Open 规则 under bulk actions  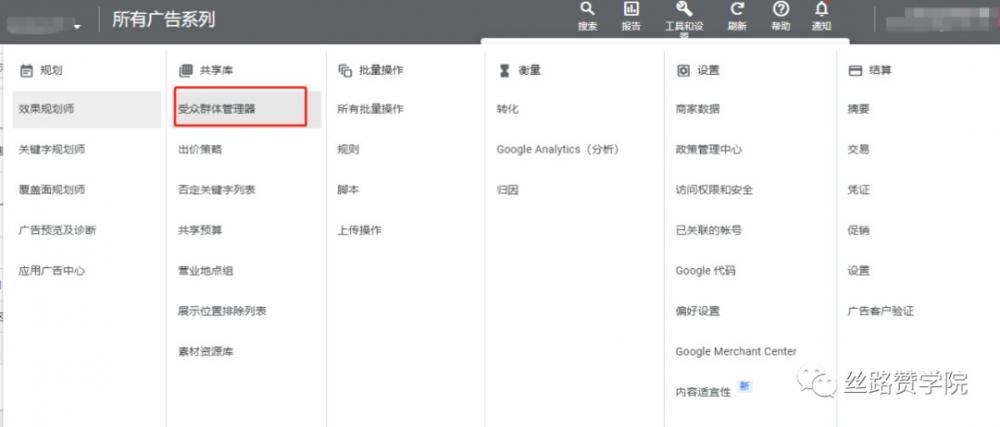348,150
